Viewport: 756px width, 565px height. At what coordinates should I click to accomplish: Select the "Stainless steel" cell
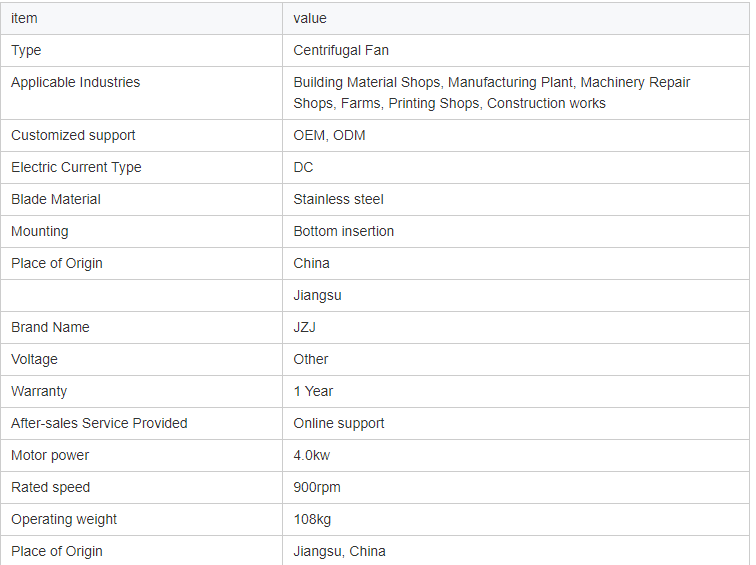pos(338,199)
